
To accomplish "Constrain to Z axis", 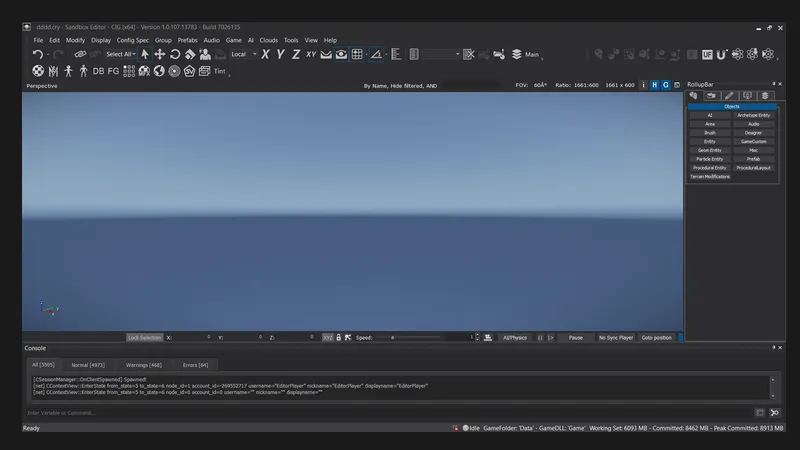I will coord(296,54).
